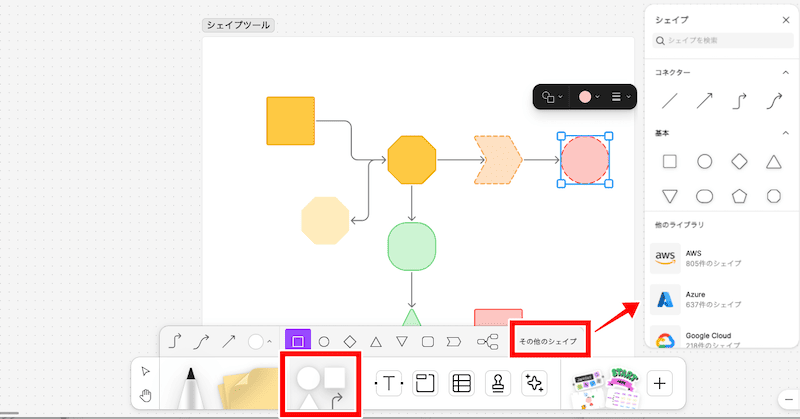Select the Table tool

click(x=460, y=383)
